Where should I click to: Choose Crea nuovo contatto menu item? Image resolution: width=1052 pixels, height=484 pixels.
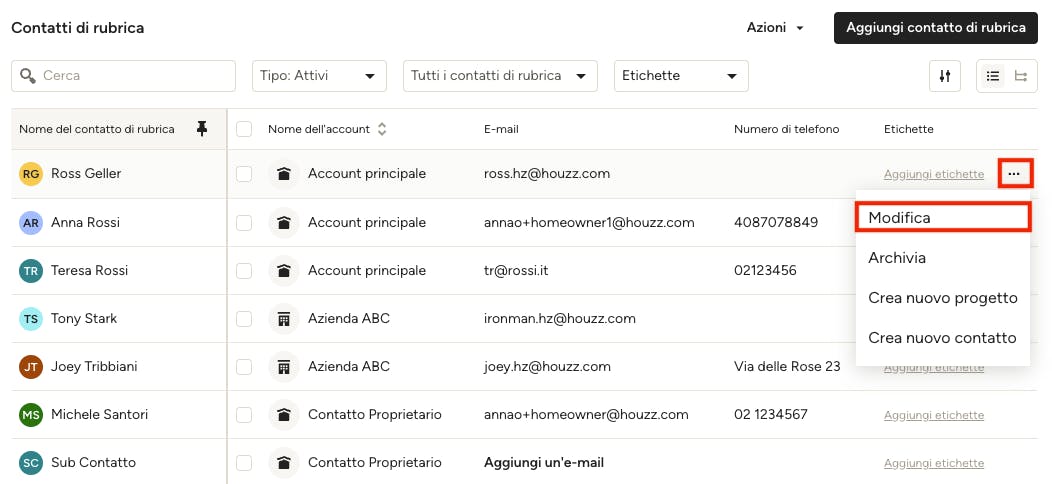point(943,338)
